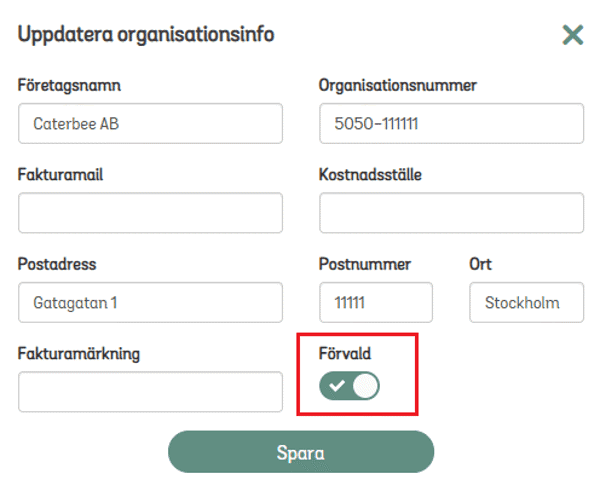The width and height of the screenshot is (600, 491).
Task: Click the Företagsnamn field containing Caterbee AB
Action: tap(150, 124)
